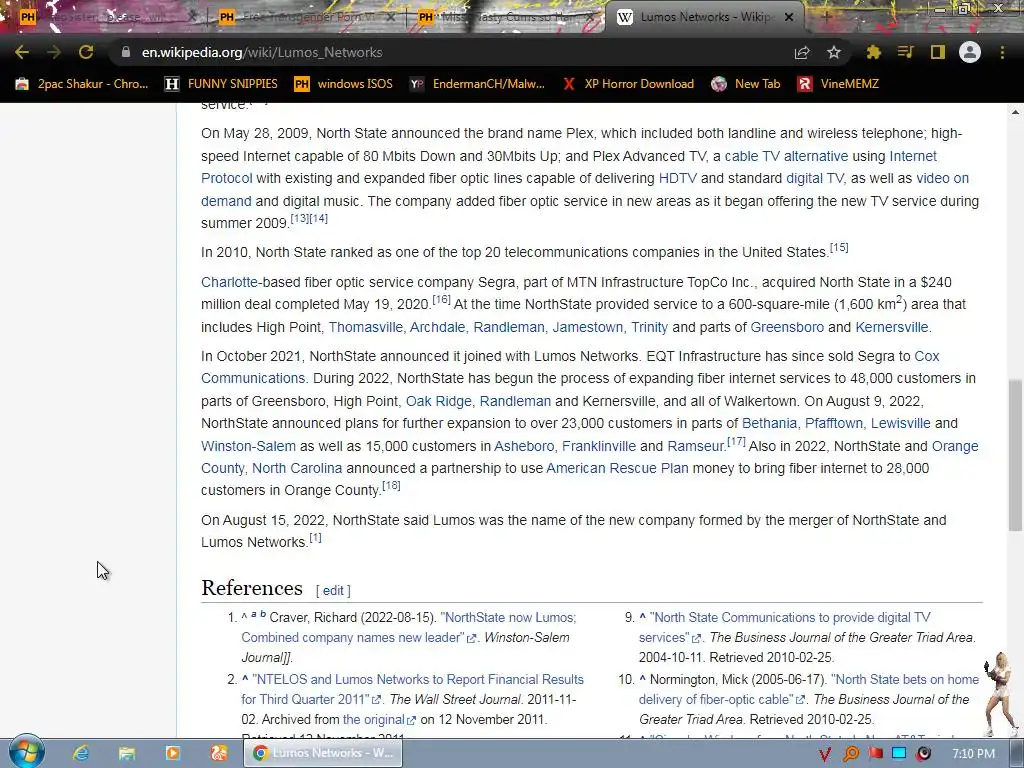Edit the References section
The width and height of the screenshot is (1024, 768).
coord(333,590)
